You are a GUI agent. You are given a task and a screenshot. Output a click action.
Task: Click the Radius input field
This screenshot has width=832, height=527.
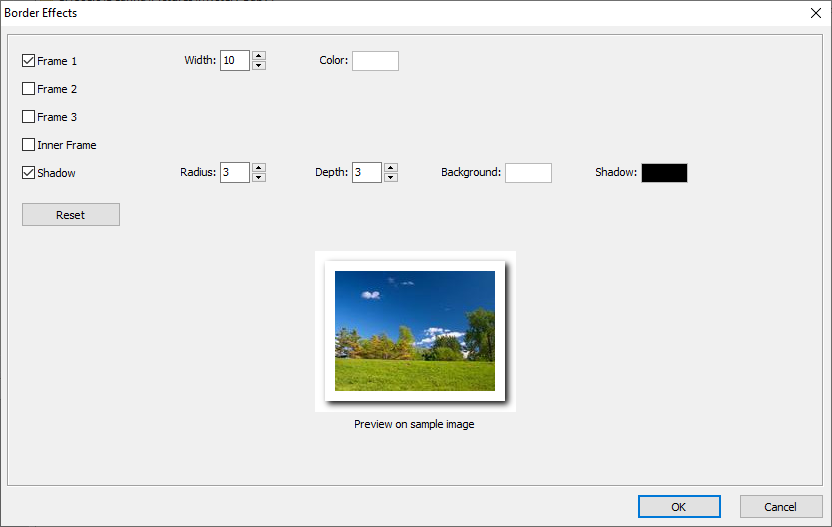(x=235, y=172)
